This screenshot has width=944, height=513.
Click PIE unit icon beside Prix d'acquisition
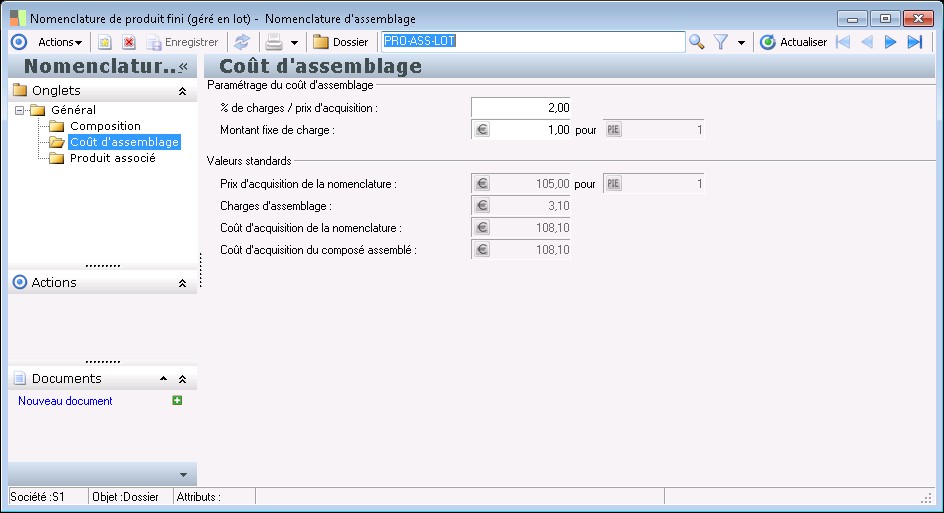pos(613,184)
